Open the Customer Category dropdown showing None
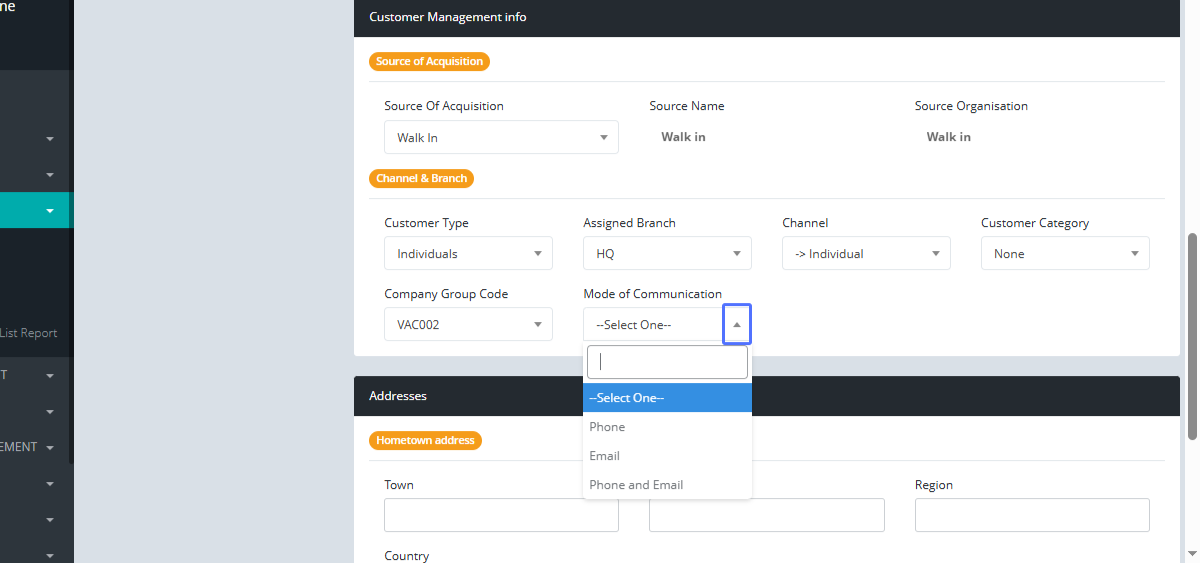The height and width of the screenshot is (563, 1200). [1065, 254]
